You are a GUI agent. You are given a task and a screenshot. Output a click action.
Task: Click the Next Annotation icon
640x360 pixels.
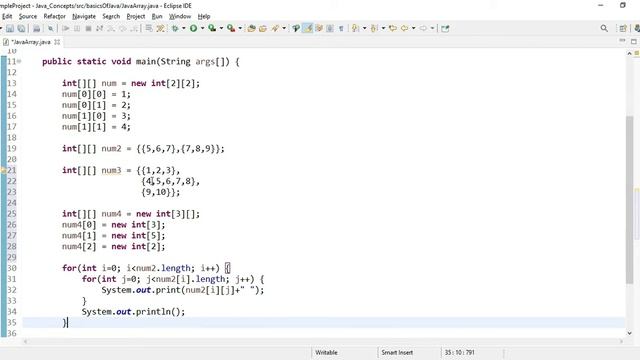click(x=356, y=29)
